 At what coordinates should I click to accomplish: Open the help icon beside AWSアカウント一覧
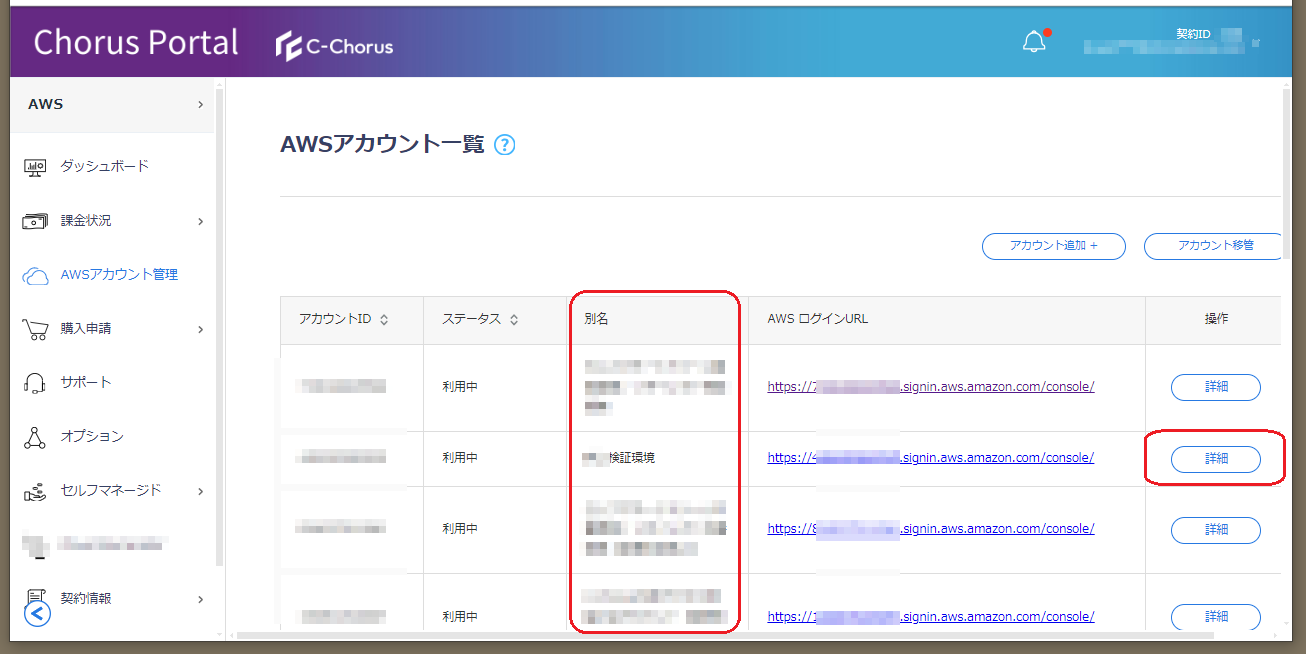click(505, 145)
